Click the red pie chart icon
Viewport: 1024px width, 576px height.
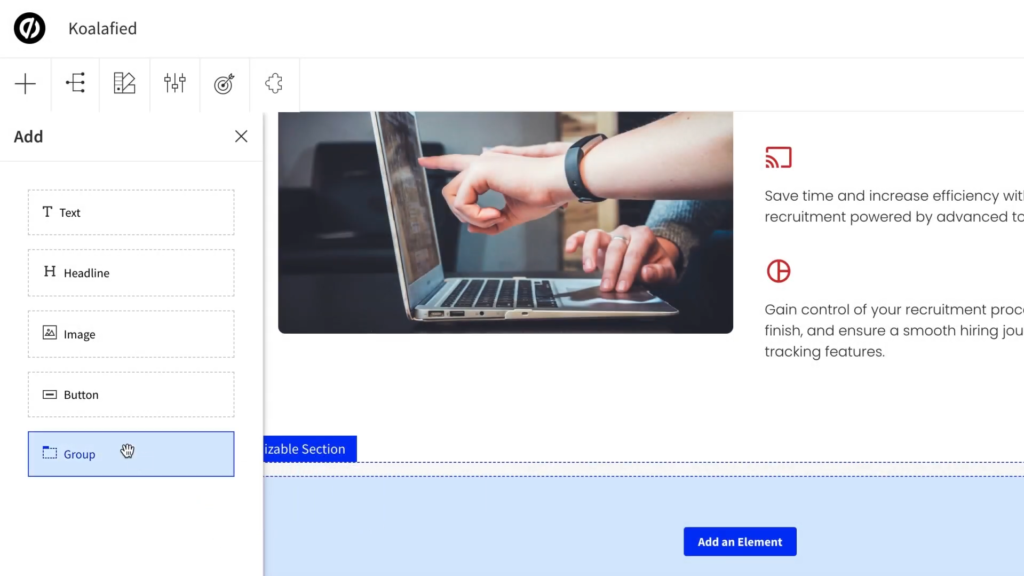(x=778, y=271)
